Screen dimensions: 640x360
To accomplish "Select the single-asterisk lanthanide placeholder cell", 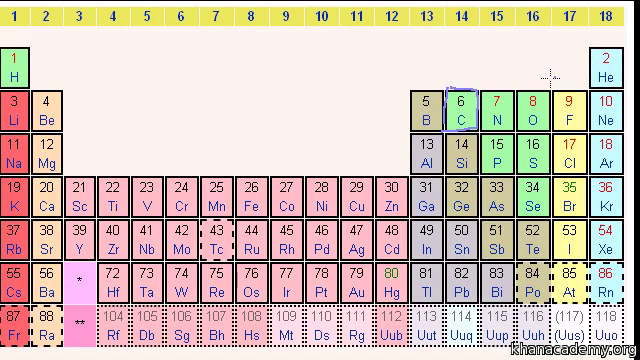I will (x=80, y=283).
